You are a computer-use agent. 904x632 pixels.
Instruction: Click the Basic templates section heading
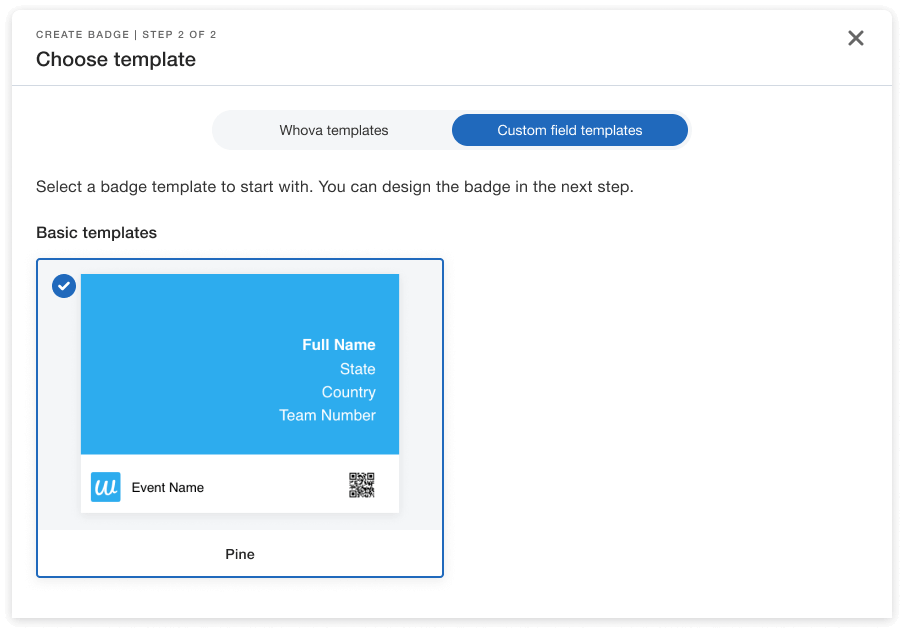[x=96, y=233]
